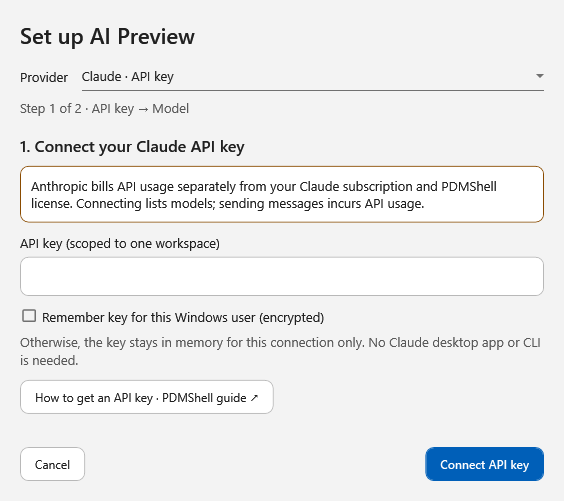Enable Remember key for this Windows user checkbox

[x=29, y=316]
